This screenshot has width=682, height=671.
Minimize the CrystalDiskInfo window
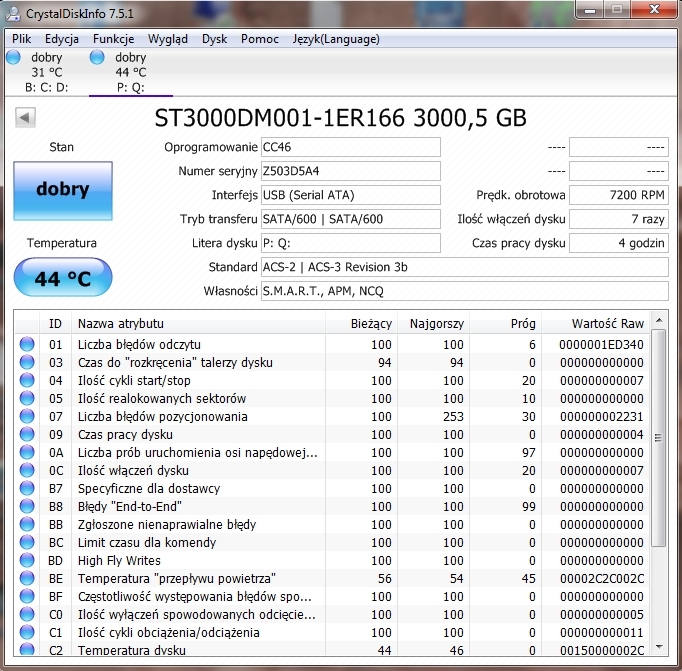pos(590,10)
